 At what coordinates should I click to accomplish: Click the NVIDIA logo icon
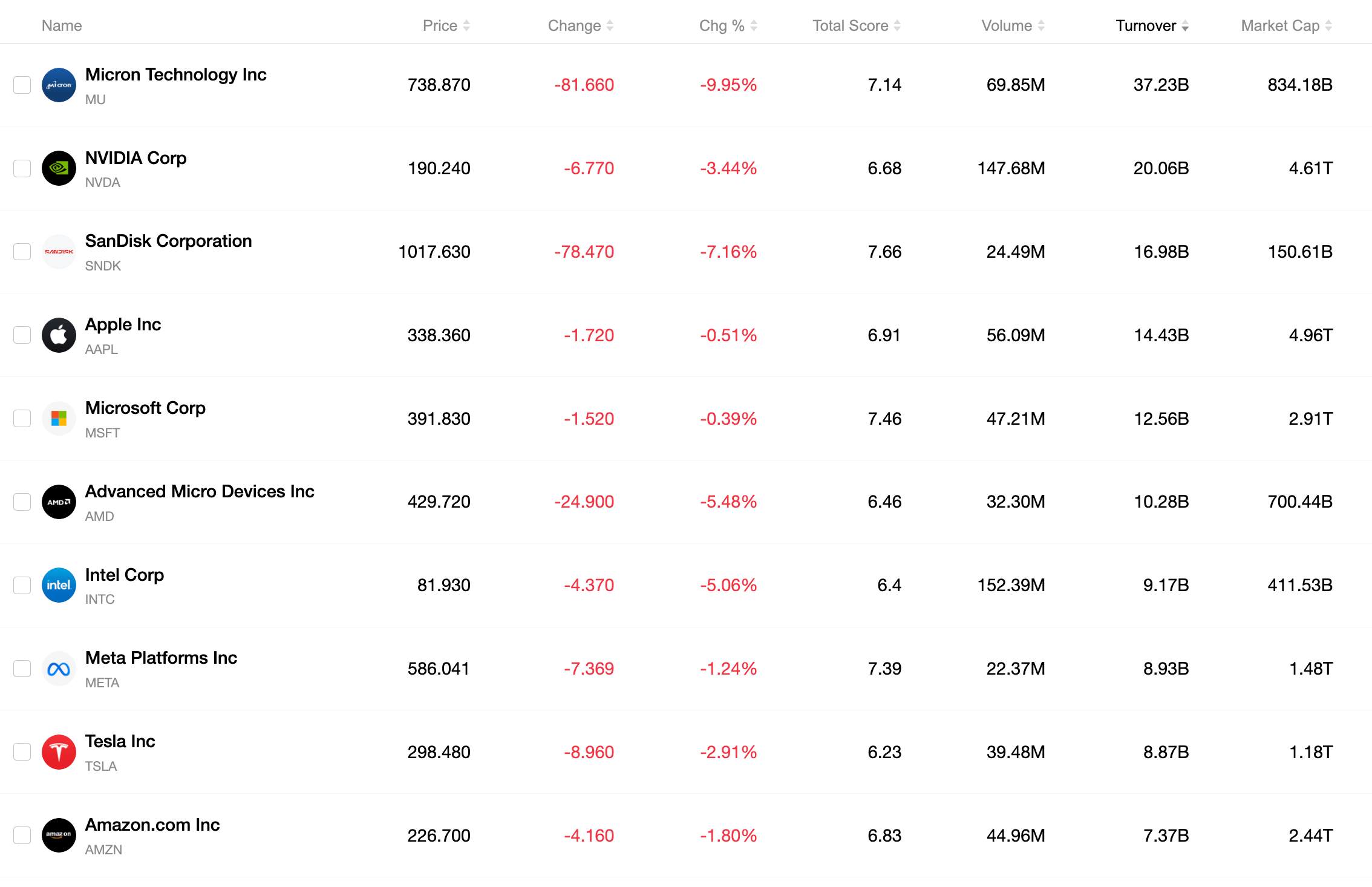click(x=59, y=168)
